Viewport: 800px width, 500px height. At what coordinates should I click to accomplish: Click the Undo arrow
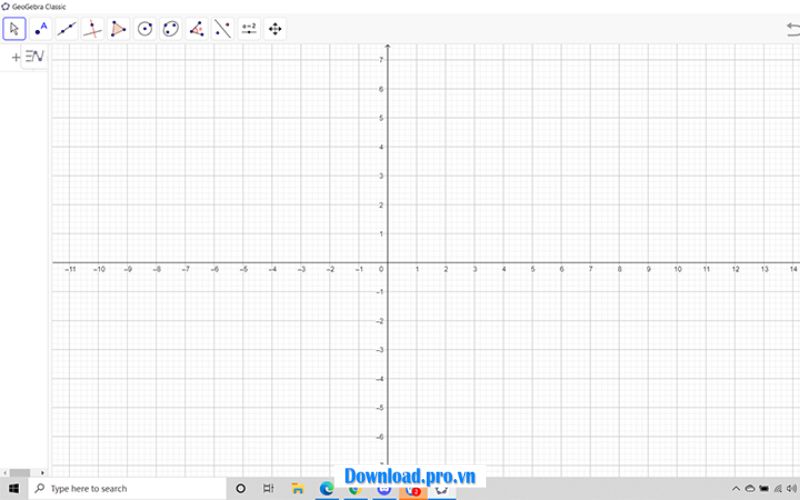click(793, 30)
